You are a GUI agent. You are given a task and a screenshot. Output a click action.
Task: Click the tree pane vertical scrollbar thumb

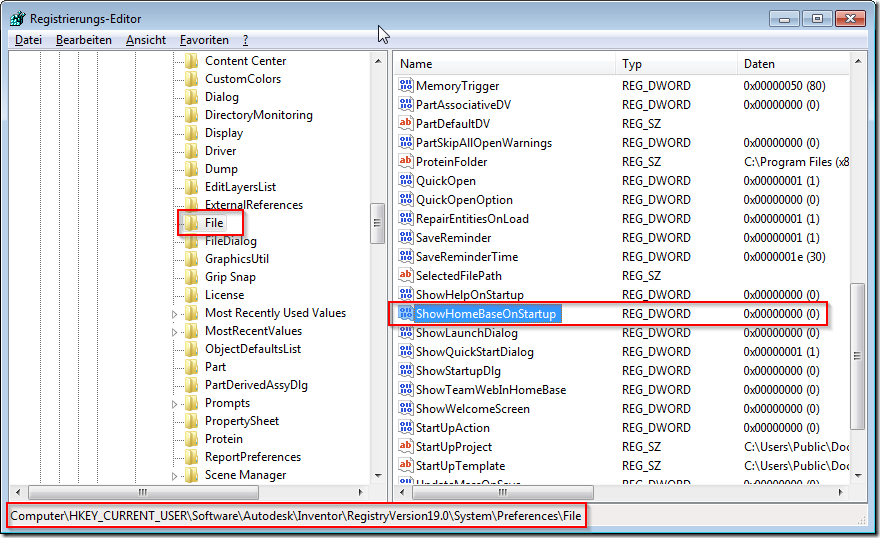pos(378,223)
